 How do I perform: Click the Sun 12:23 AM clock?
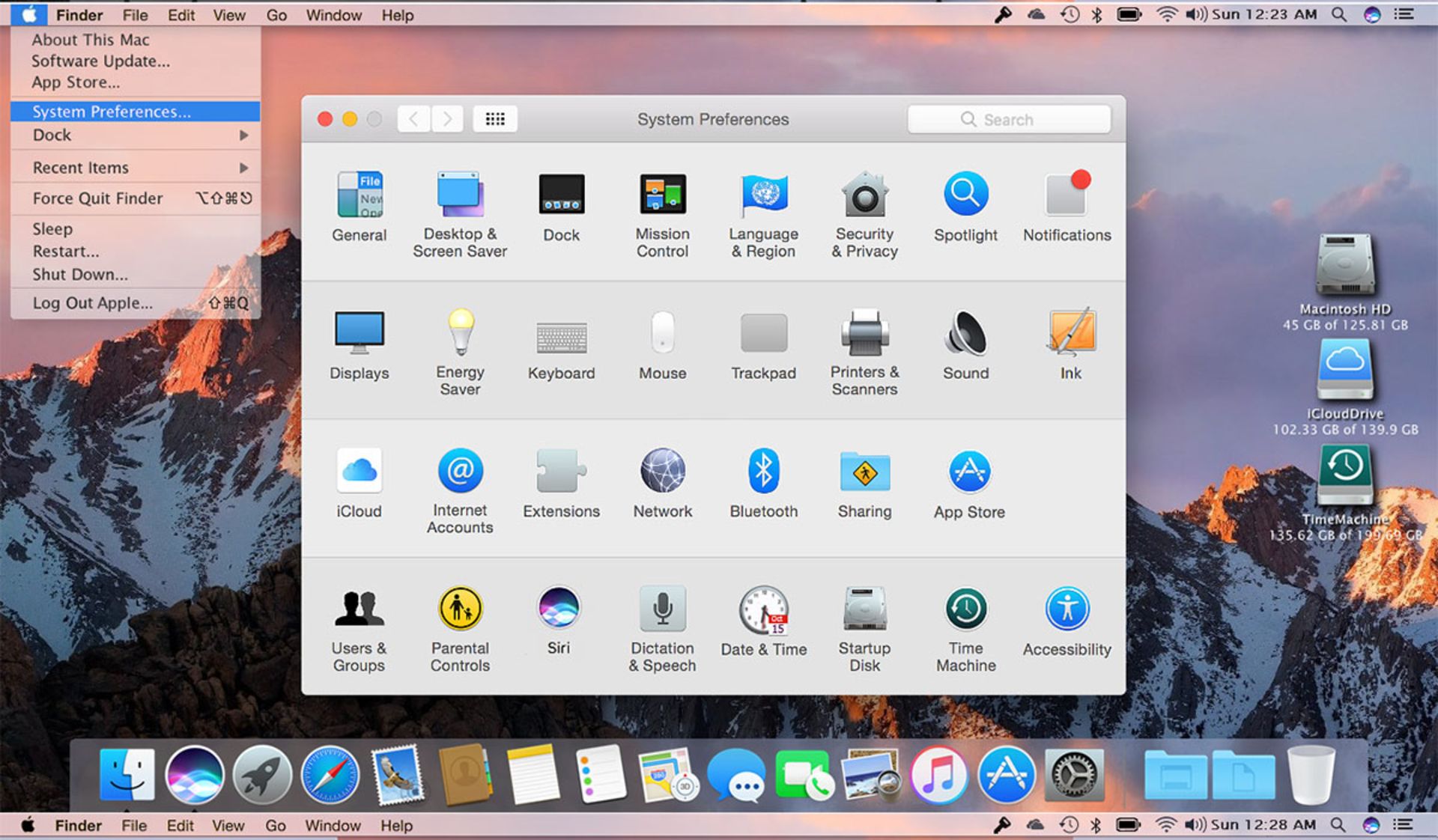1264,14
